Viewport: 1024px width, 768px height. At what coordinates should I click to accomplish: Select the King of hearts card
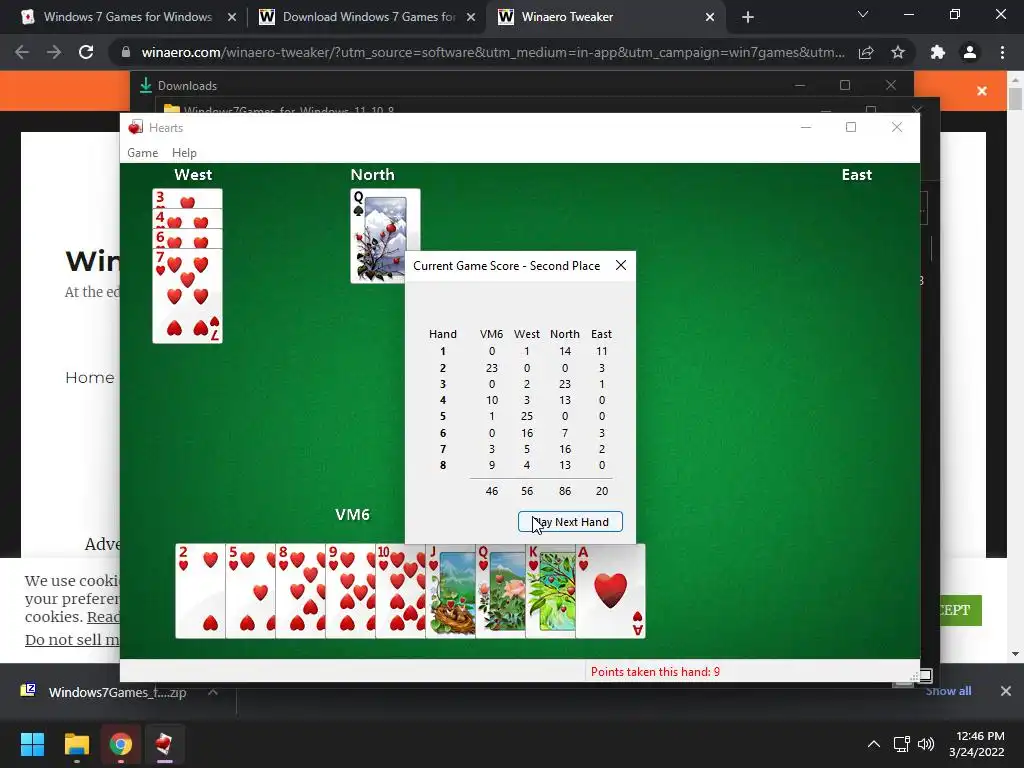click(x=551, y=591)
